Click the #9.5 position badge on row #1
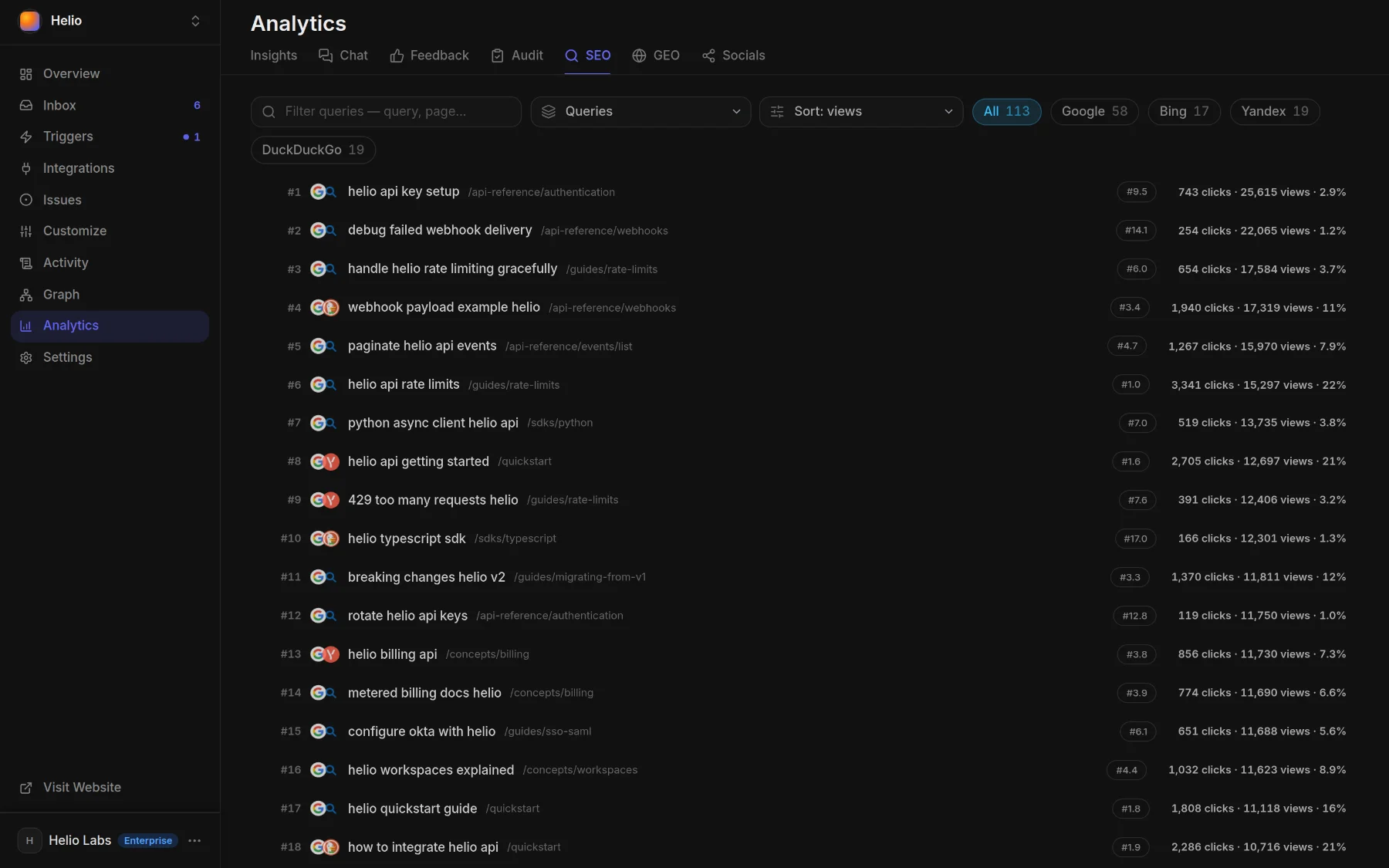Screen dimensions: 1389x868 1137,192
